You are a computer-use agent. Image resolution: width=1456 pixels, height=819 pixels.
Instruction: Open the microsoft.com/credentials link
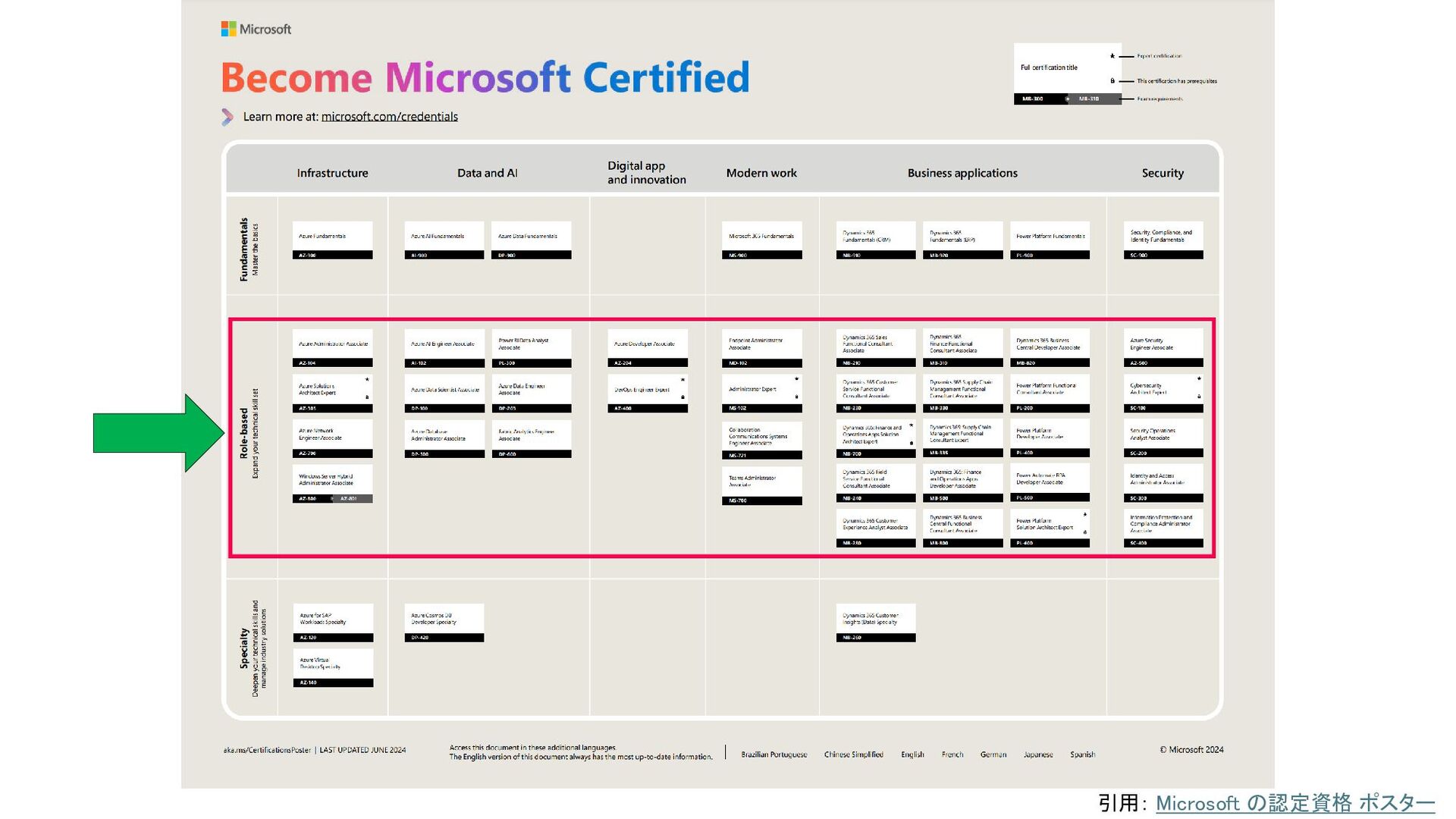[x=389, y=117]
